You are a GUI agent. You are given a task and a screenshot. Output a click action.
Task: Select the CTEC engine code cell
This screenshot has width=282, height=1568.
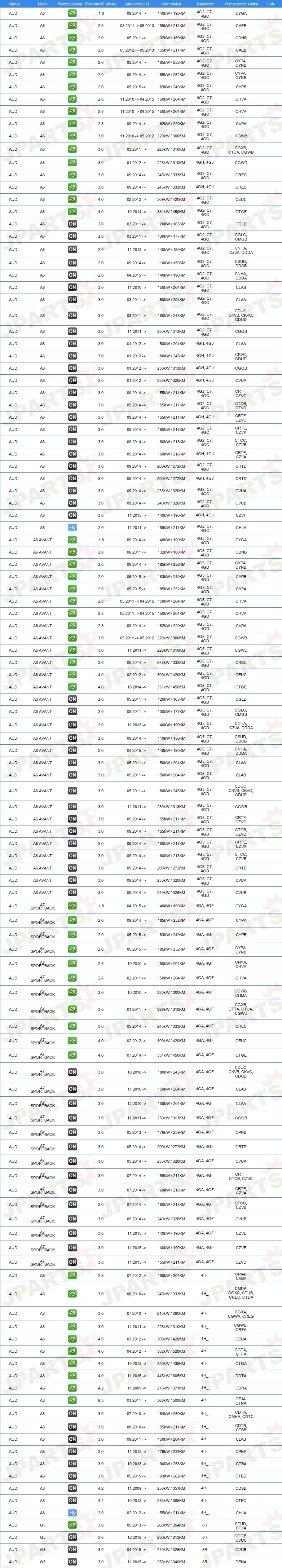coord(241,1501)
